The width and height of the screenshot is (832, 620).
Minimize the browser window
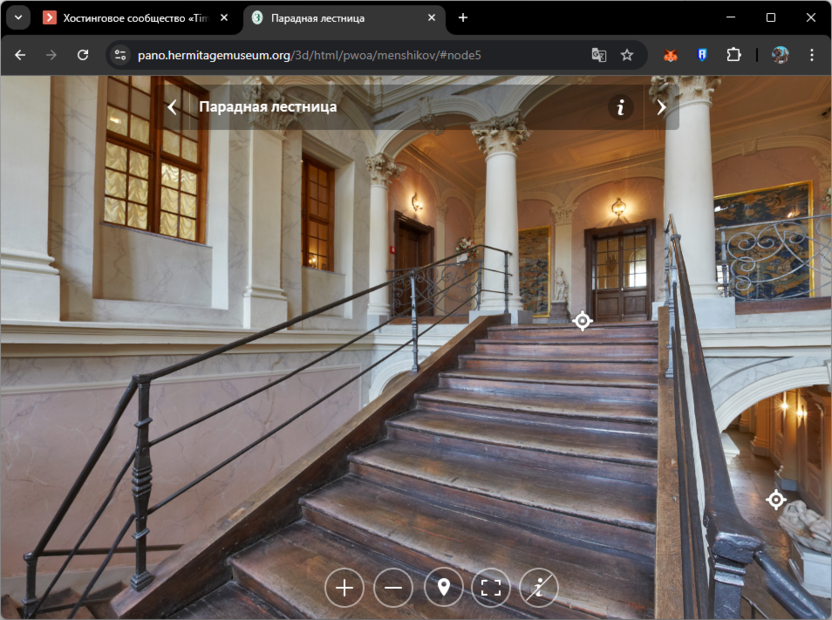pos(731,18)
